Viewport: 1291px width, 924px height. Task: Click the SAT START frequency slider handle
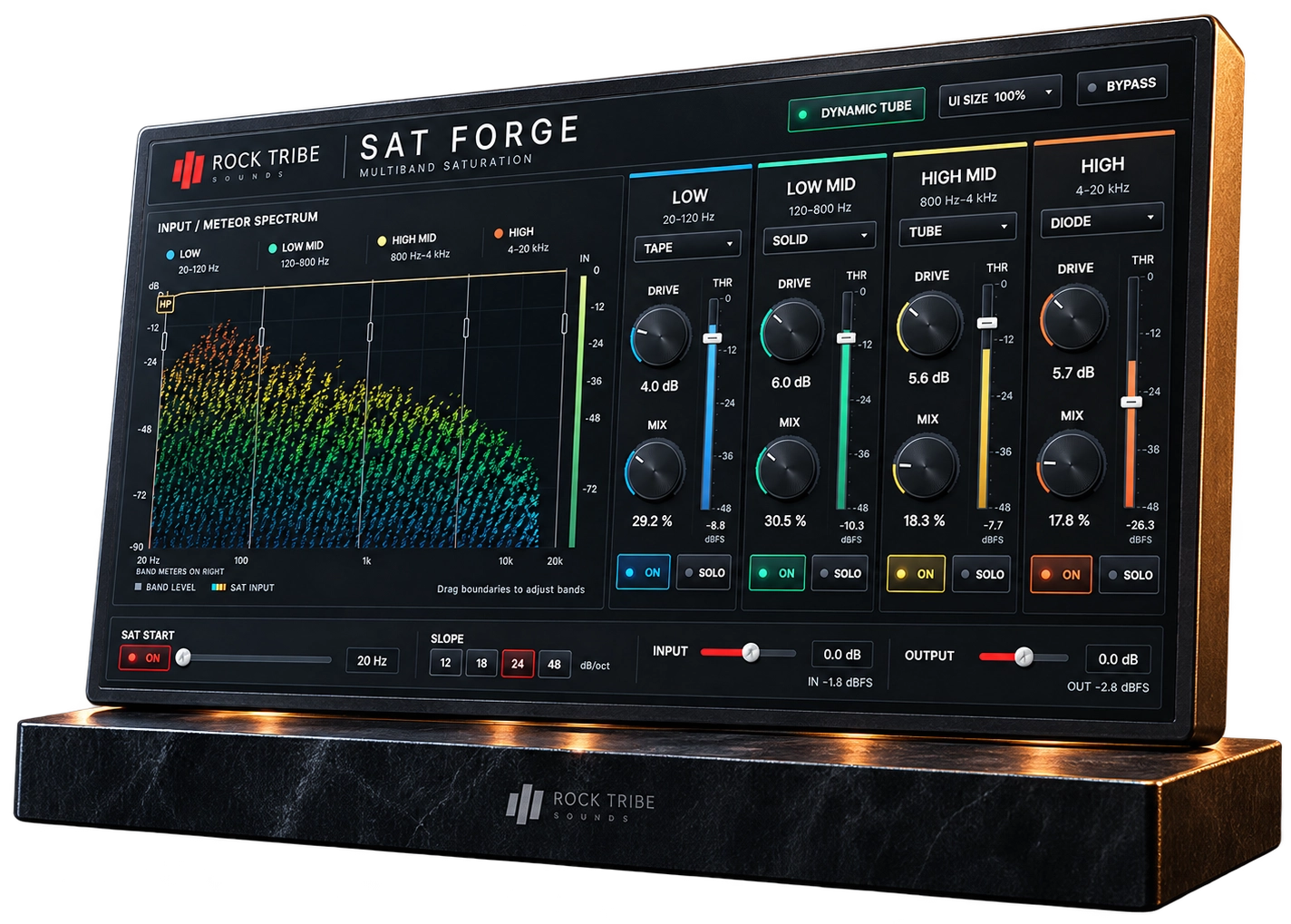(183, 657)
